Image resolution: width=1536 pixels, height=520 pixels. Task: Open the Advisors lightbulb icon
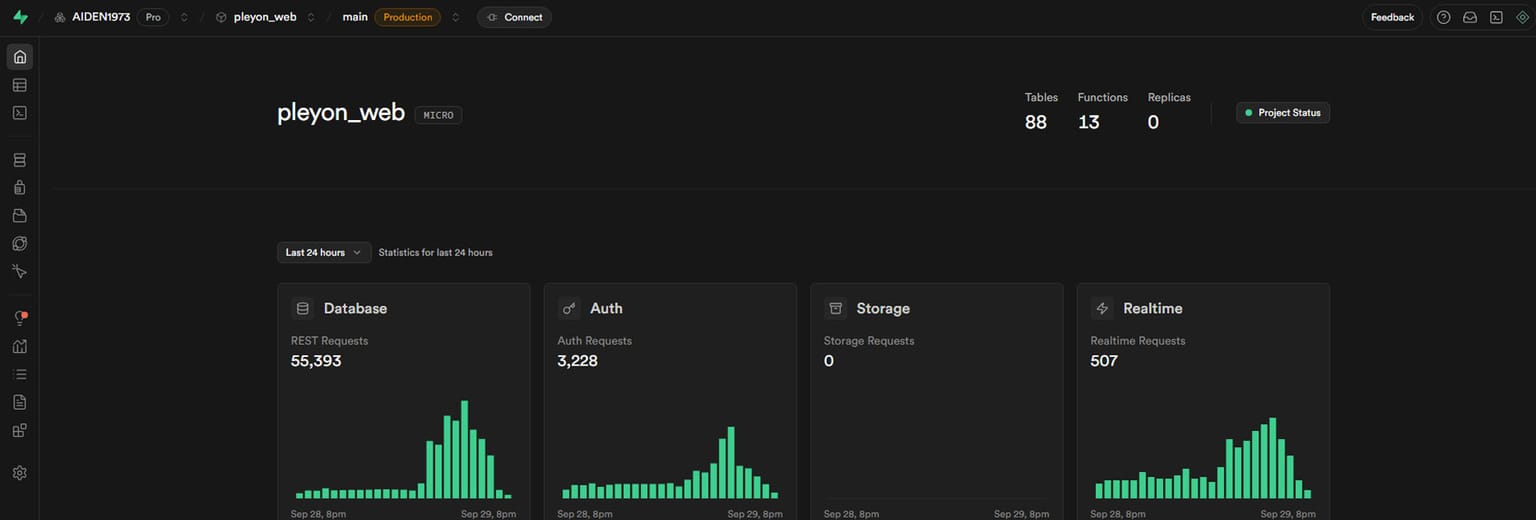(x=19, y=318)
